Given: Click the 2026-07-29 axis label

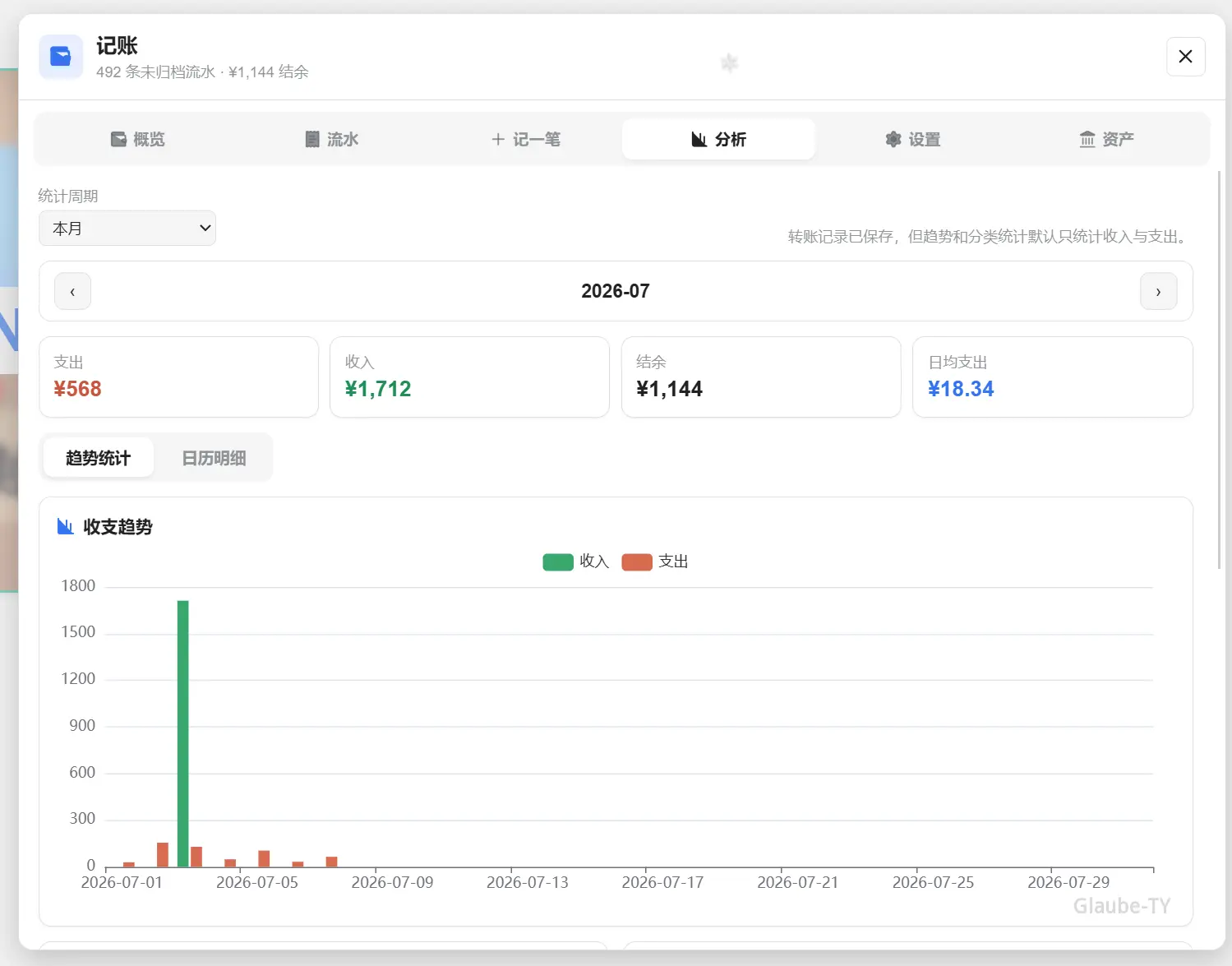Looking at the screenshot, I should 1068,882.
